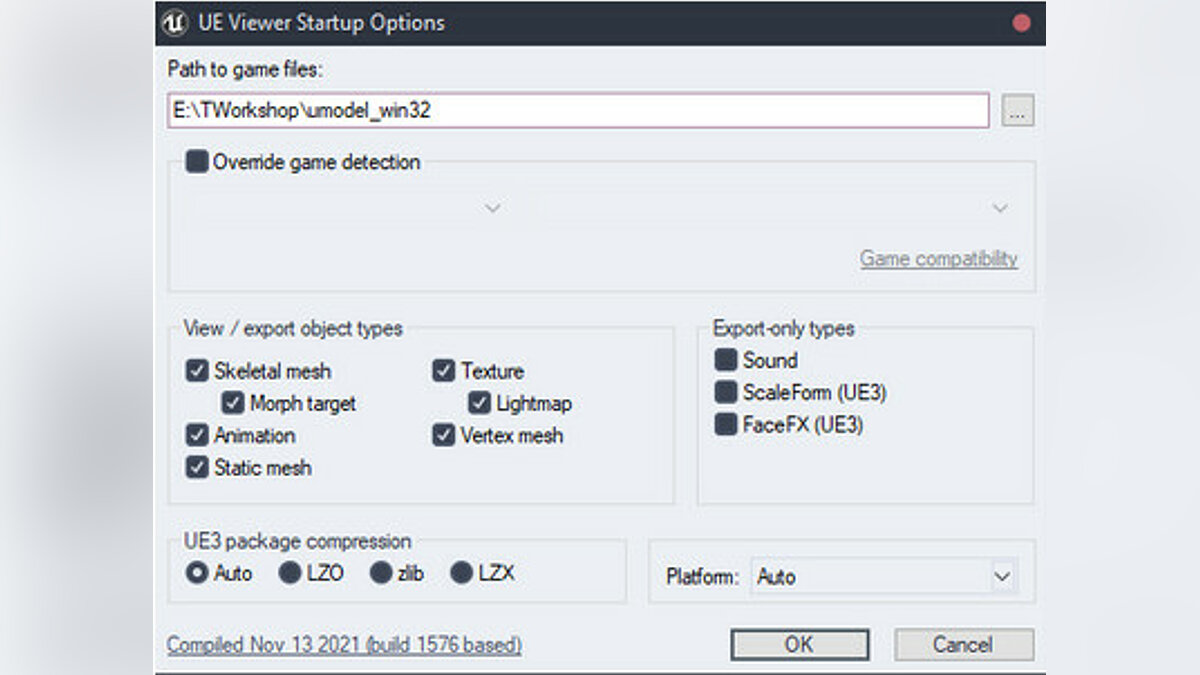Image resolution: width=1200 pixels, height=675 pixels.
Task: Toggle the Texture checkbox
Action: [444, 371]
